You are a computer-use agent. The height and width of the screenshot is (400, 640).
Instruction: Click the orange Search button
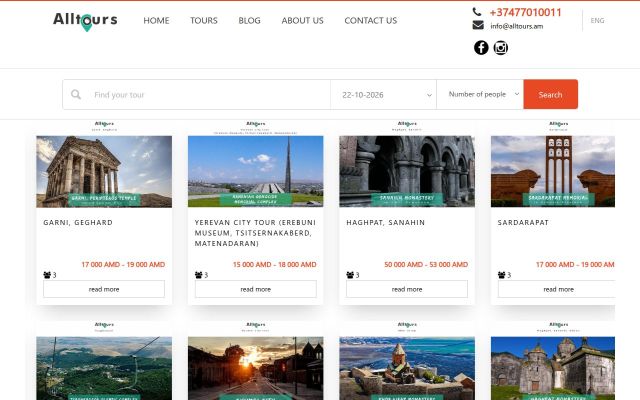550,94
